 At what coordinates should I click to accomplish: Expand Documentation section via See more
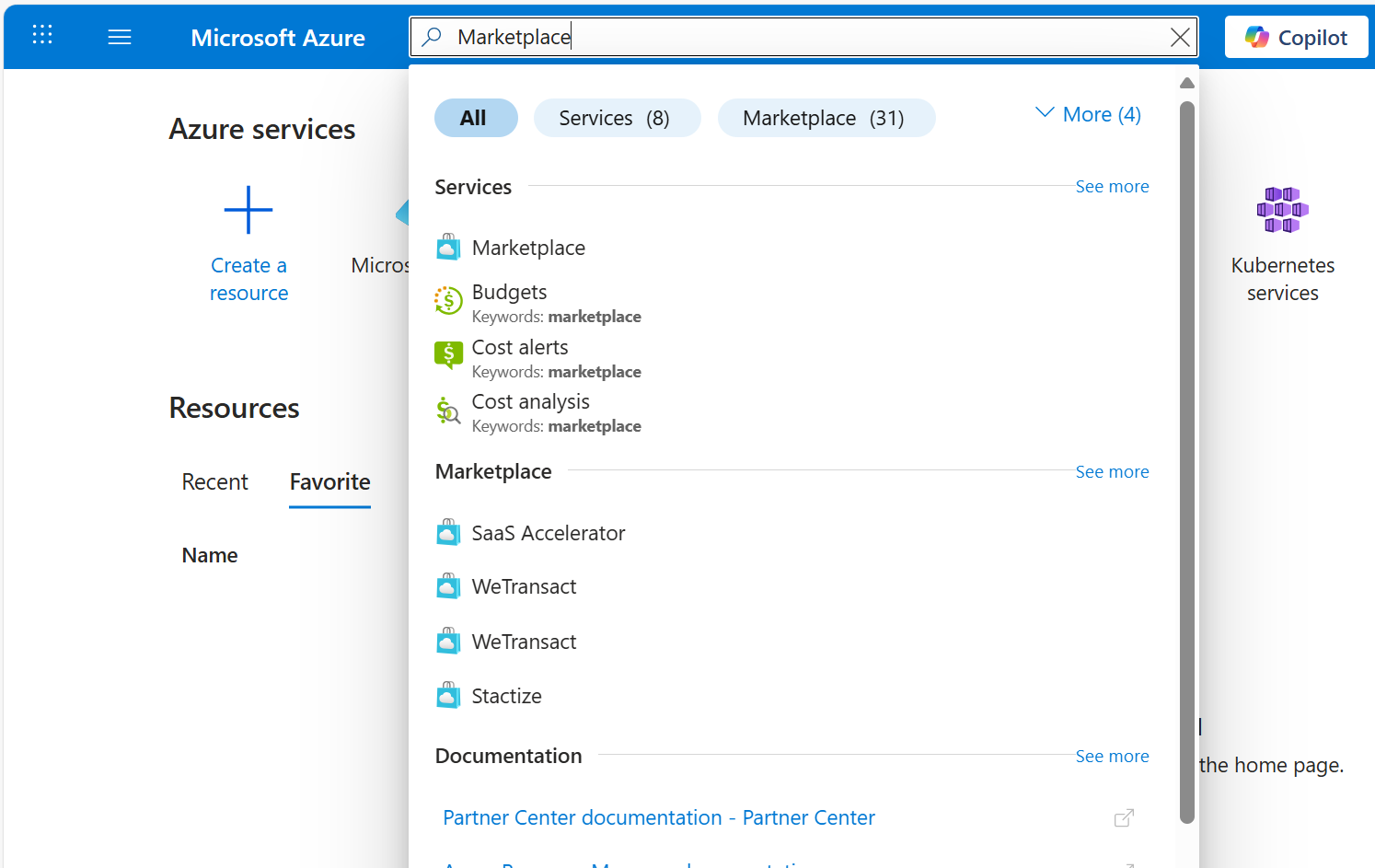pos(1112,756)
